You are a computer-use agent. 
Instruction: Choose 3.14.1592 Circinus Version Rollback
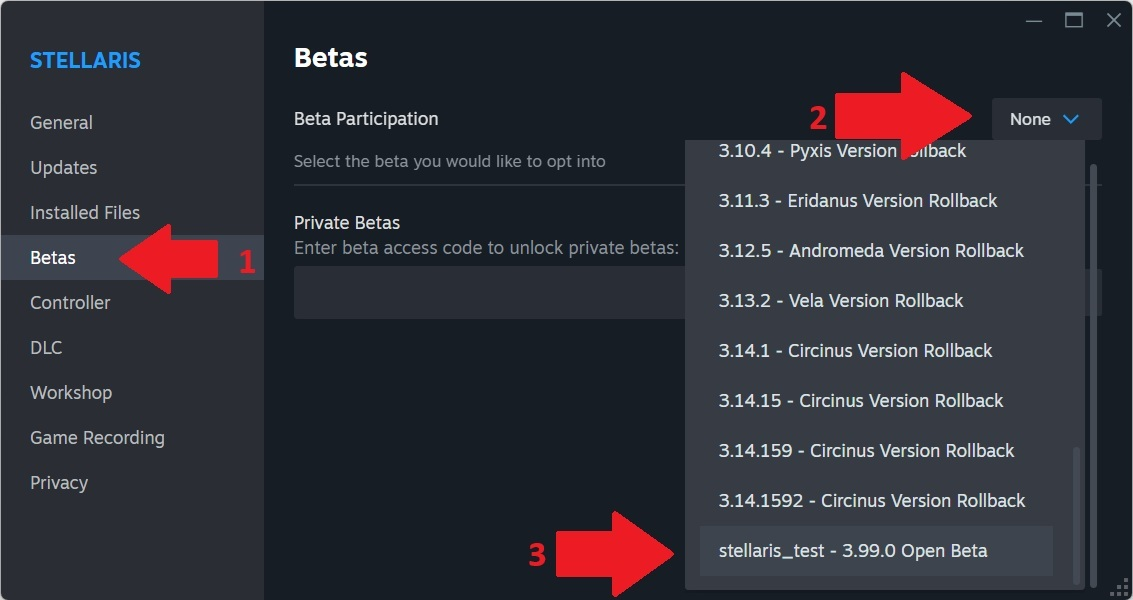click(872, 501)
